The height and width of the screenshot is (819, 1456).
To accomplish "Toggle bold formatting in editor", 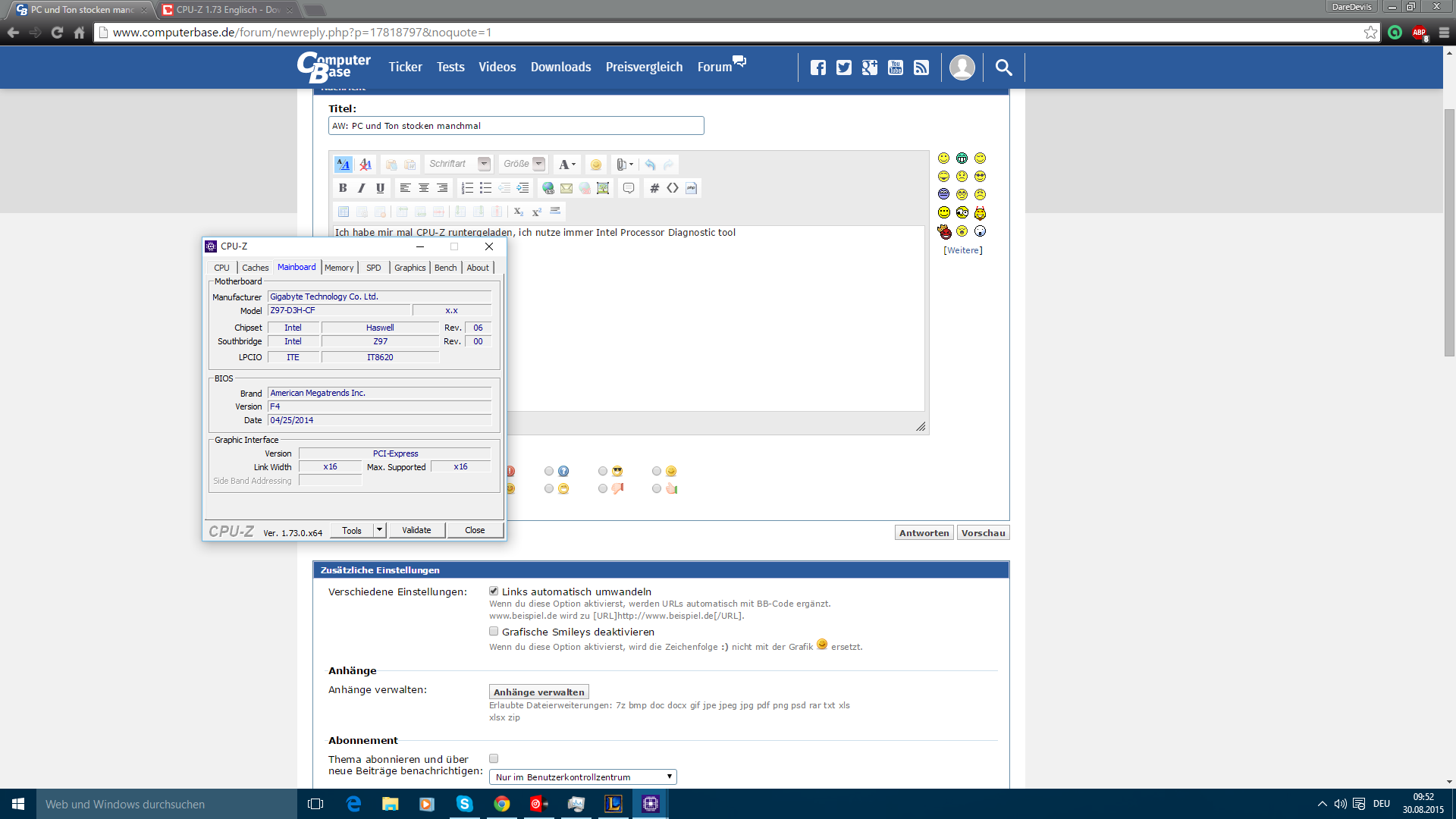I will click(x=343, y=188).
